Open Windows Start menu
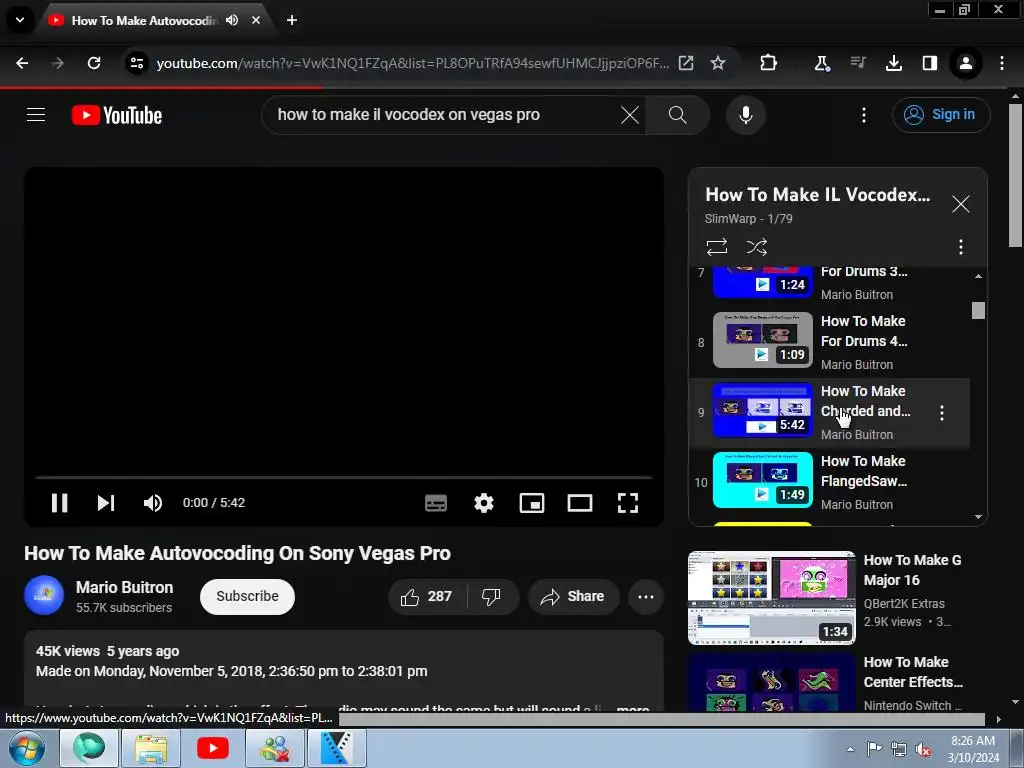1024x768 pixels. [x=26, y=748]
